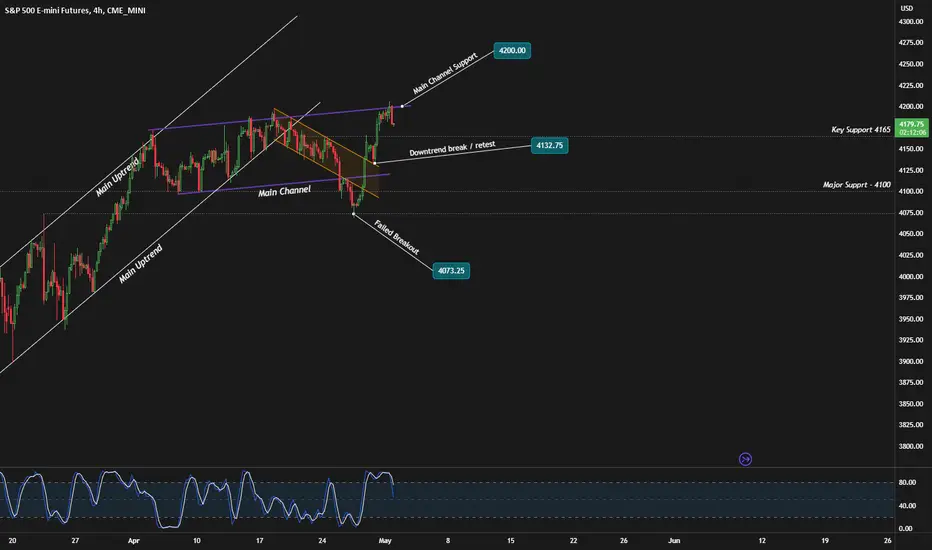
Task: Click the 'Key Support 4165' line label
Action: pos(861,130)
